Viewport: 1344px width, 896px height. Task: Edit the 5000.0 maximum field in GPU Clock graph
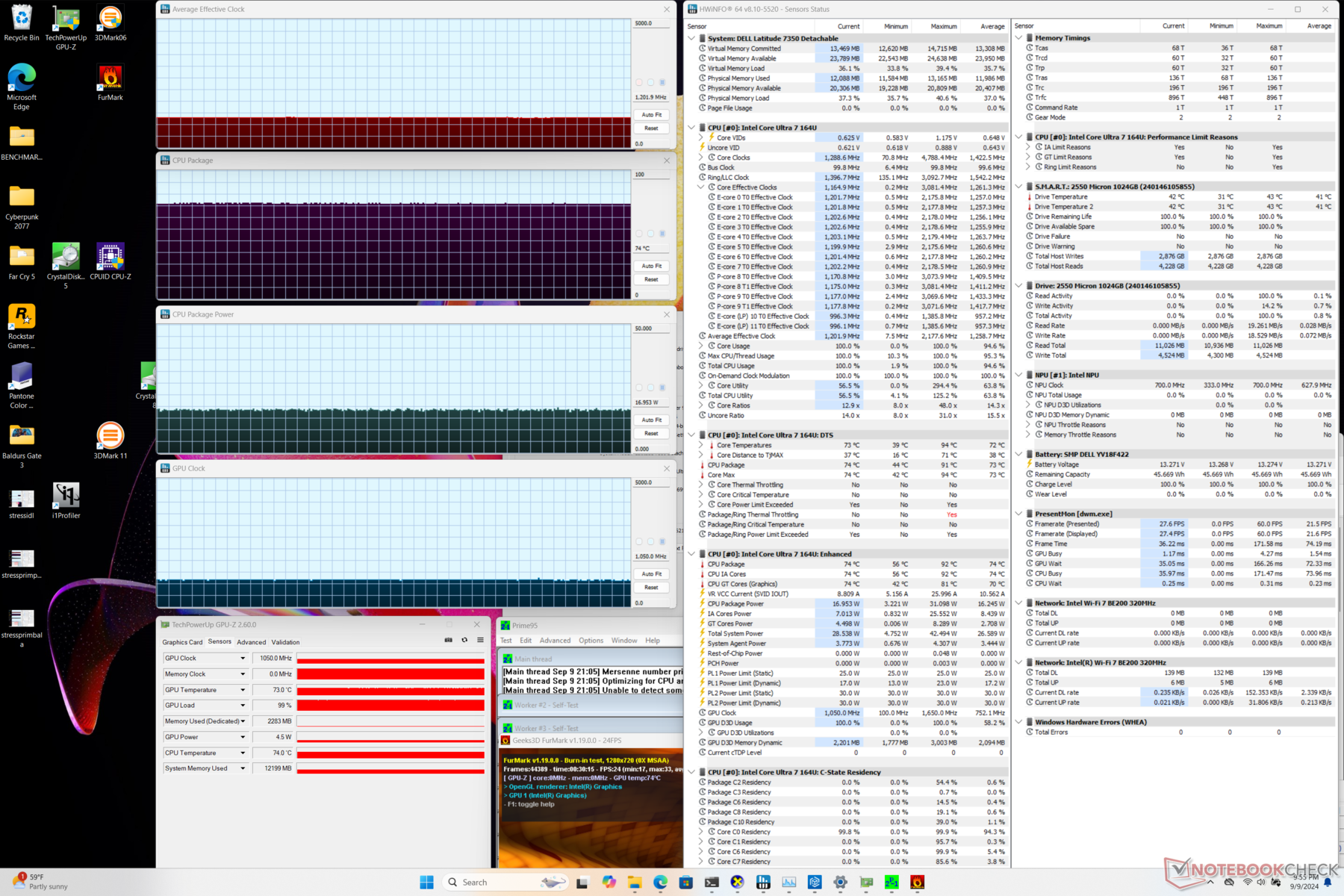[x=651, y=483]
